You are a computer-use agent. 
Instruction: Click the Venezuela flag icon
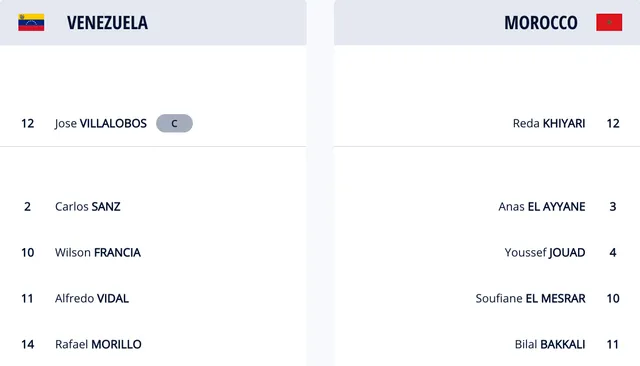pos(31,22)
